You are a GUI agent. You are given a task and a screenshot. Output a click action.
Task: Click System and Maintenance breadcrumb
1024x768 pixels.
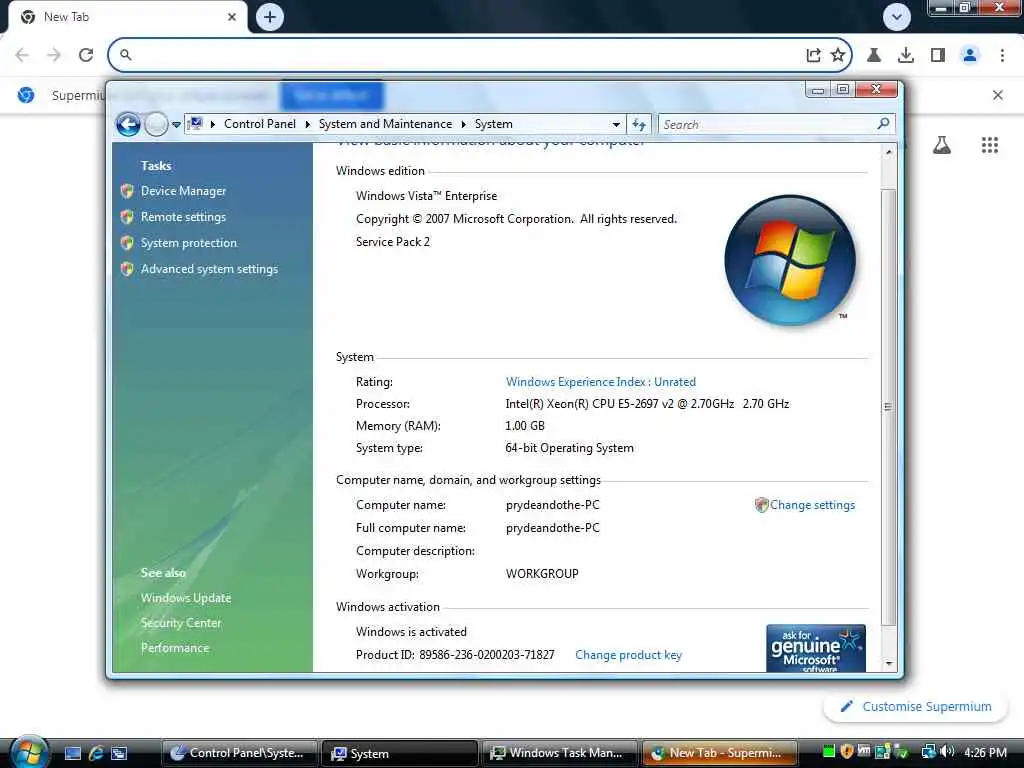pyautogui.click(x=385, y=124)
